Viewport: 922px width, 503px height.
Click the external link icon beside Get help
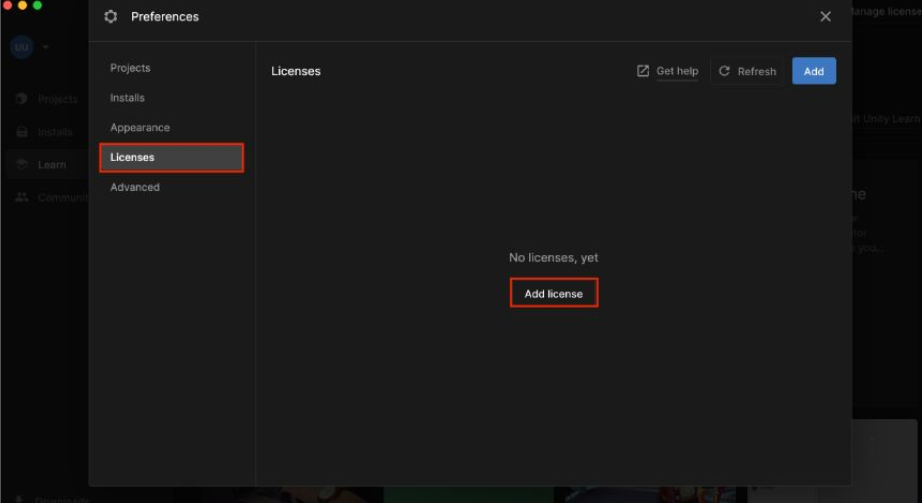click(643, 71)
